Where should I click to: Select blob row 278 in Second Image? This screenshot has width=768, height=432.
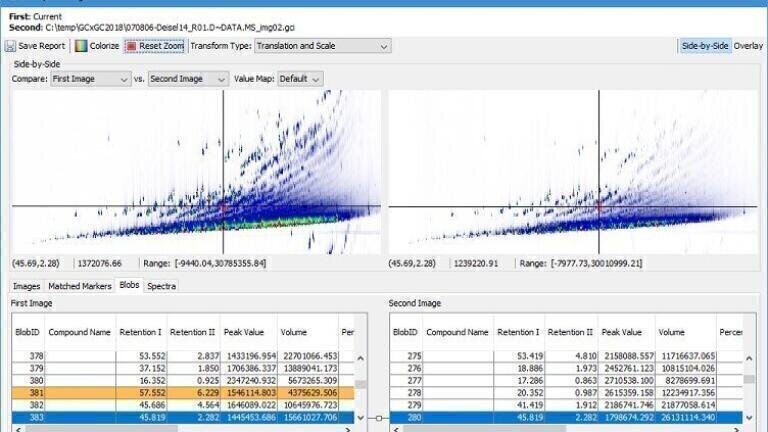[x=566, y=392]
